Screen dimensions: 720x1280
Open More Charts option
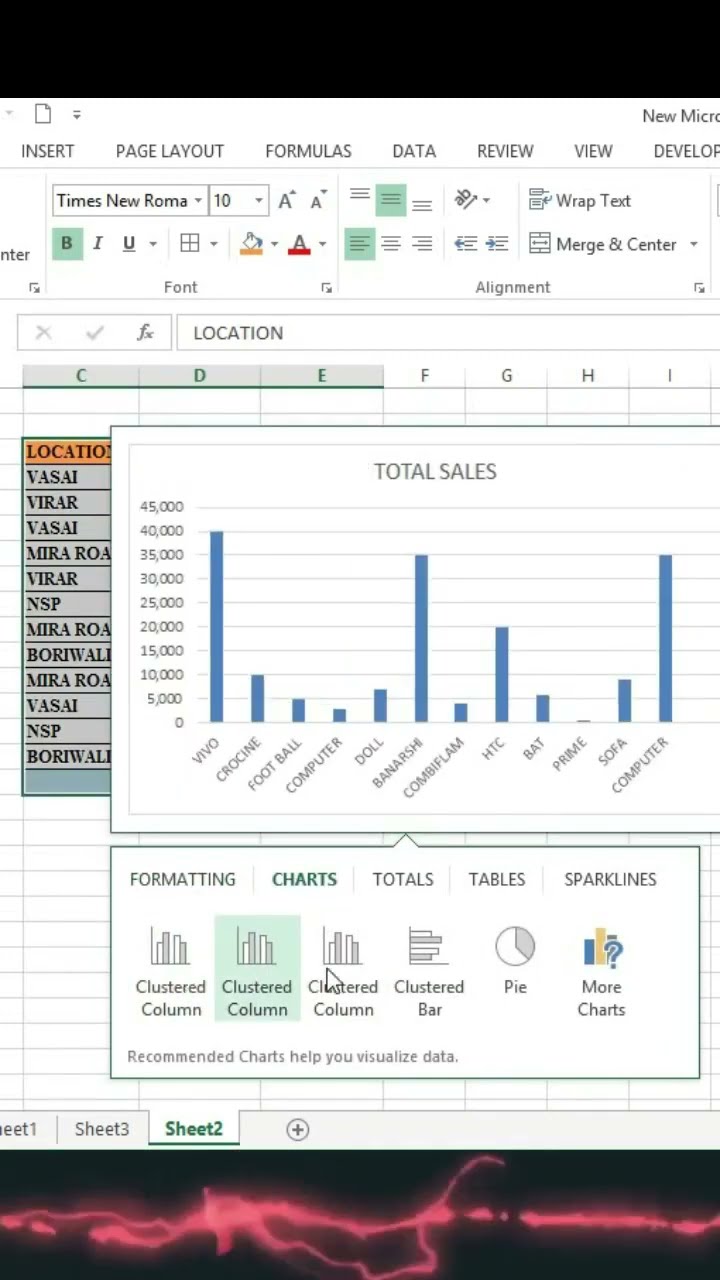601,970
